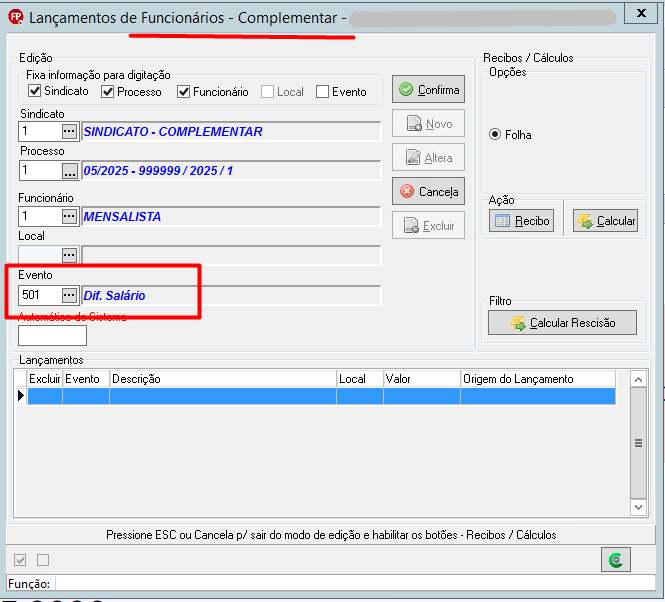Click Calcular Rescisão button
665x602 pixels.
(562, 323)
